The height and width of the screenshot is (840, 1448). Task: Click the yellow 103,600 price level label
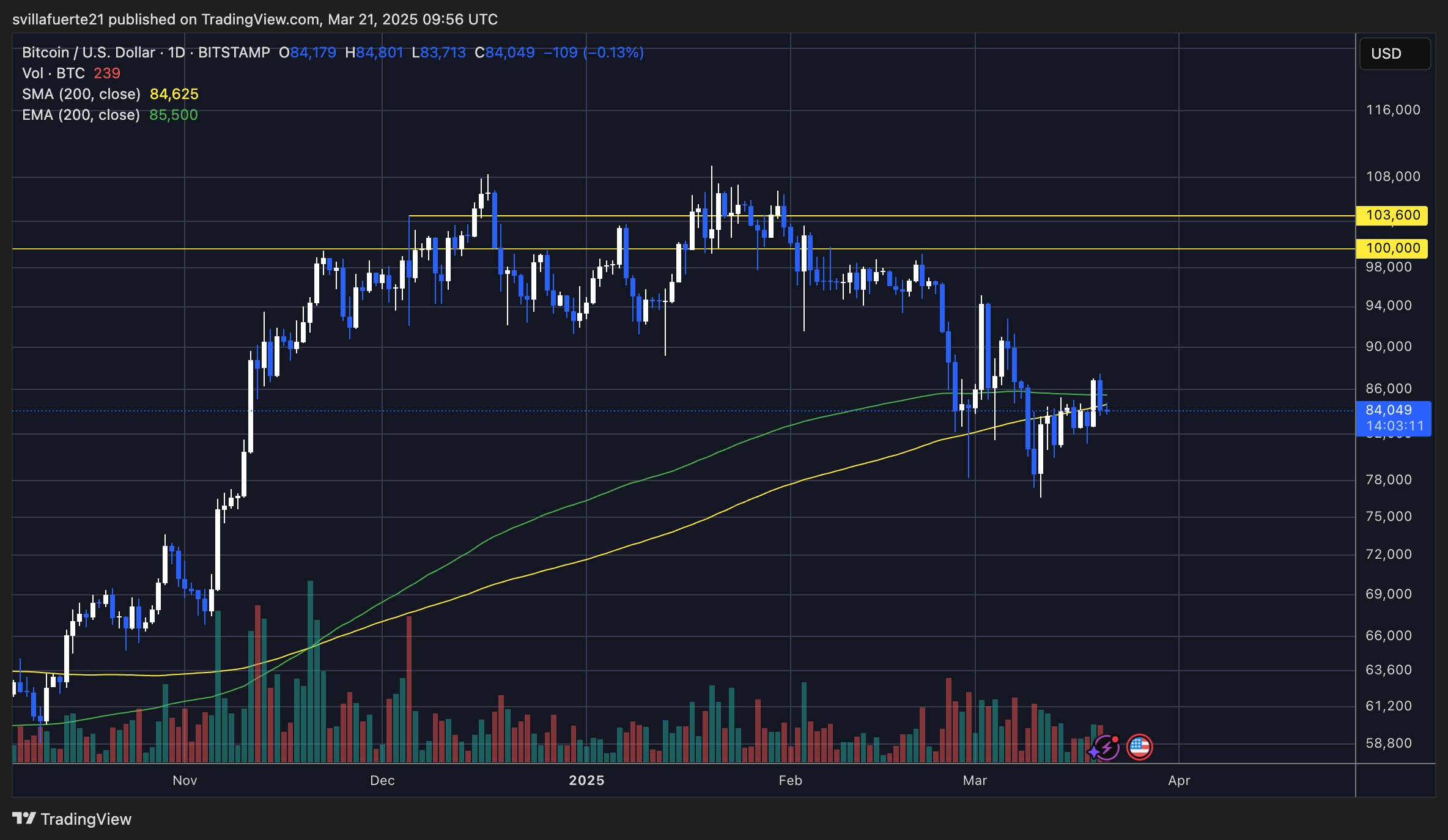[x=1391, y=215]
